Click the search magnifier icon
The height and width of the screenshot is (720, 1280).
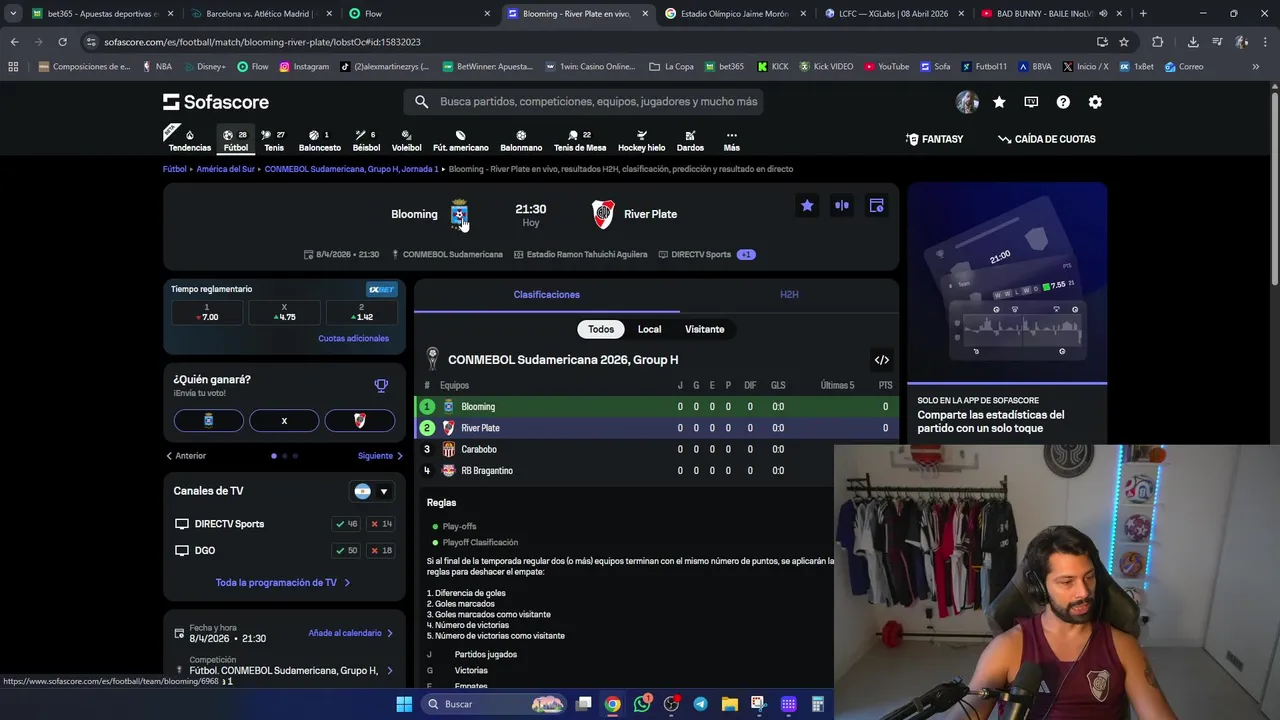click(x=421, y=102)
